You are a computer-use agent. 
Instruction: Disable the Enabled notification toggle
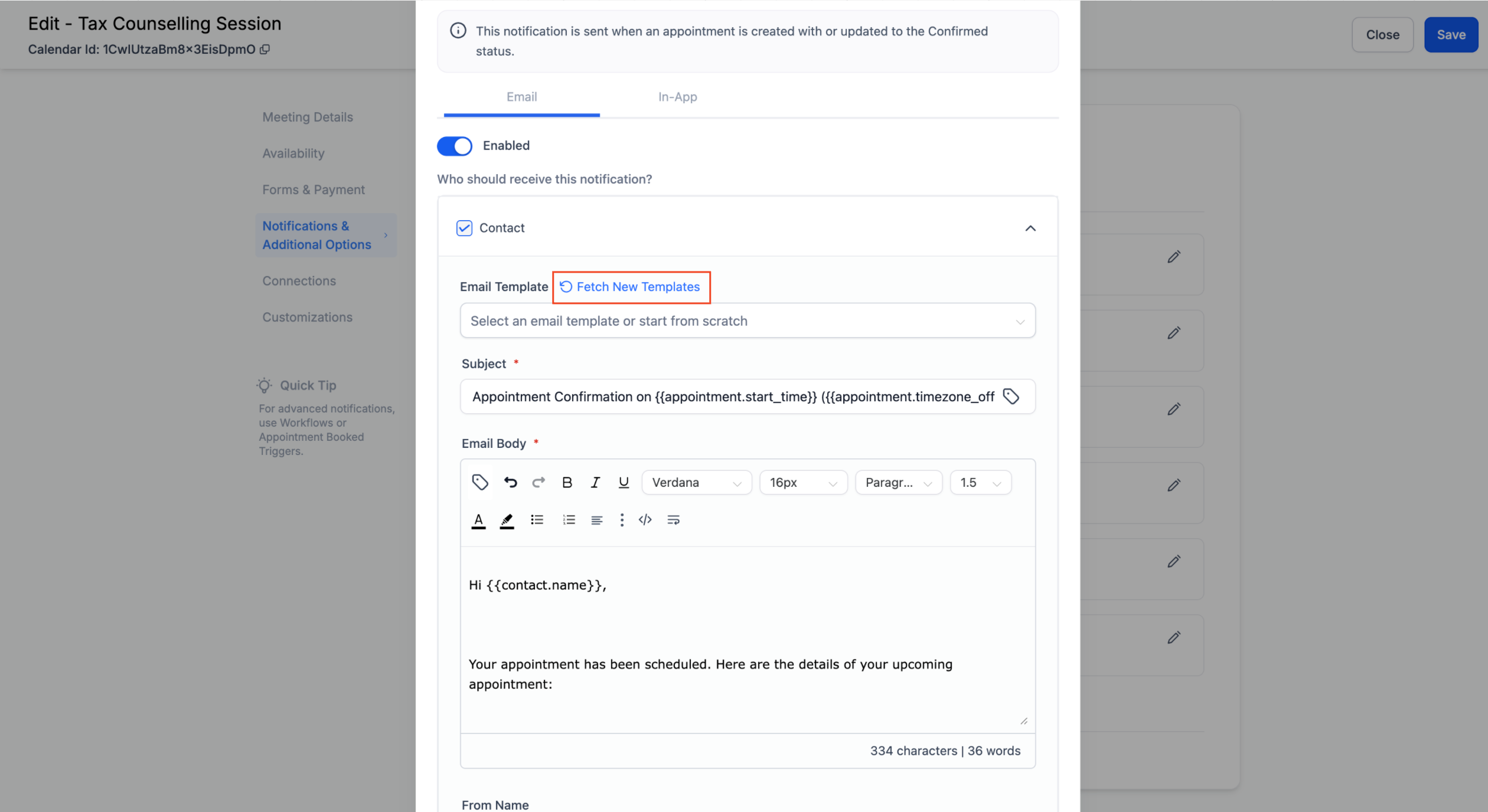(x=455, y=146)
